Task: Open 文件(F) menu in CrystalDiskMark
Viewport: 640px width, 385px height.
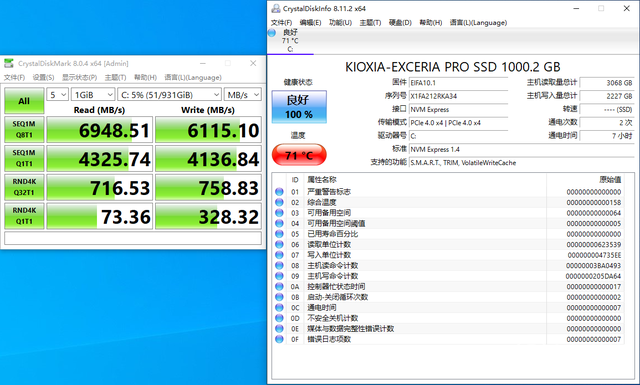Action: point(14,78)
